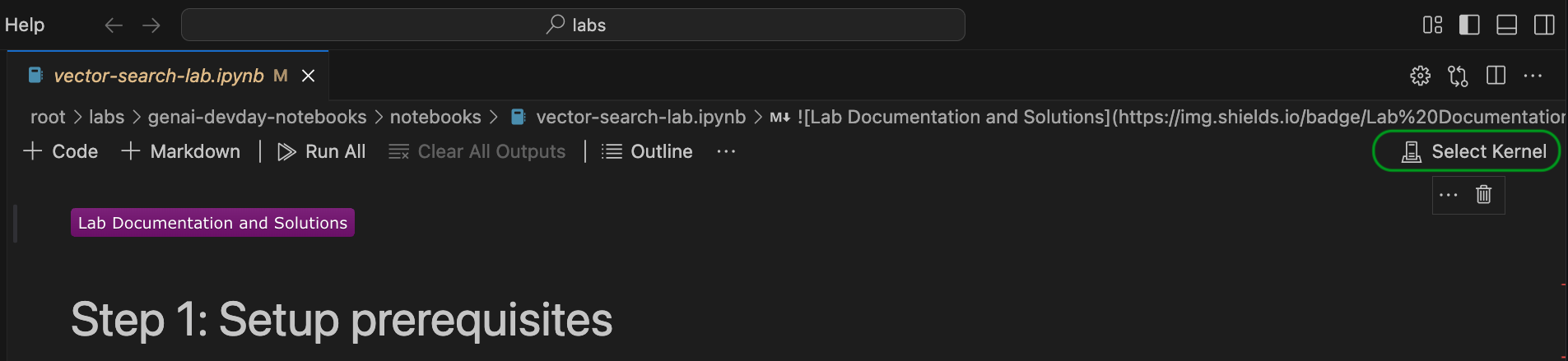Toggle the bottom panel visibility
Image resolution: width=1568 pixels, height=361 pixels.
(1506, 25)
